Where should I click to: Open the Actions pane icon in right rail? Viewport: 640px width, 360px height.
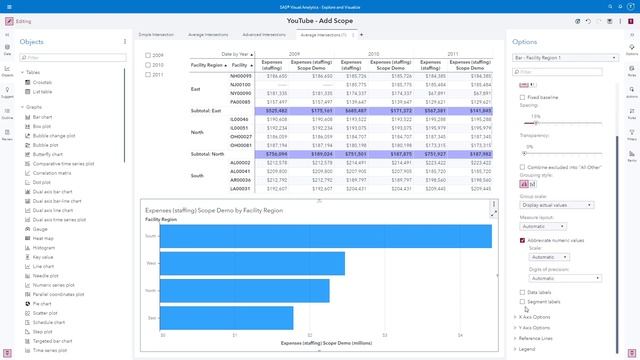pos(632,92)
